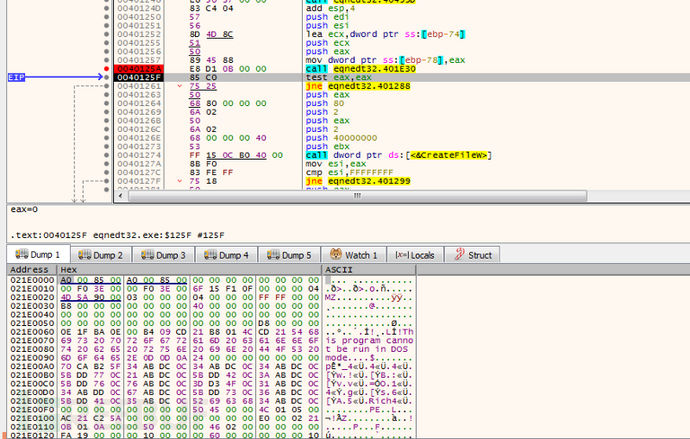This screenshot has width=690, height=439.
Task: Toggle breakpoint dot next to 00401261
Action: (106, 86)
